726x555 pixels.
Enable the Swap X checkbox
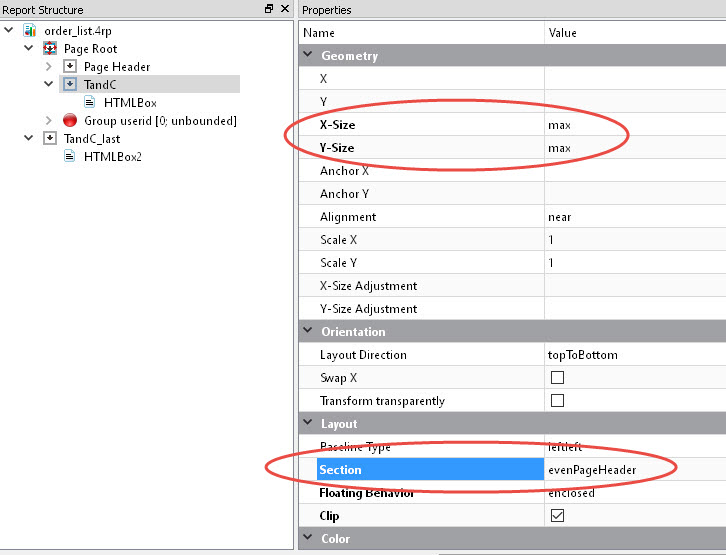(557, 378)
